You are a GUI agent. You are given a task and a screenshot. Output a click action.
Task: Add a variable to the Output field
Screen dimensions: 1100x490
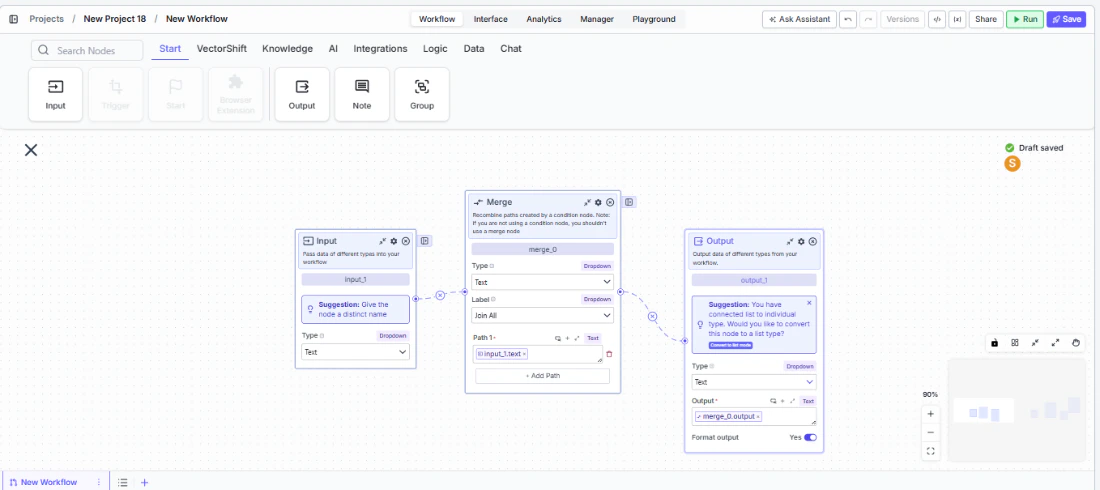782,401
